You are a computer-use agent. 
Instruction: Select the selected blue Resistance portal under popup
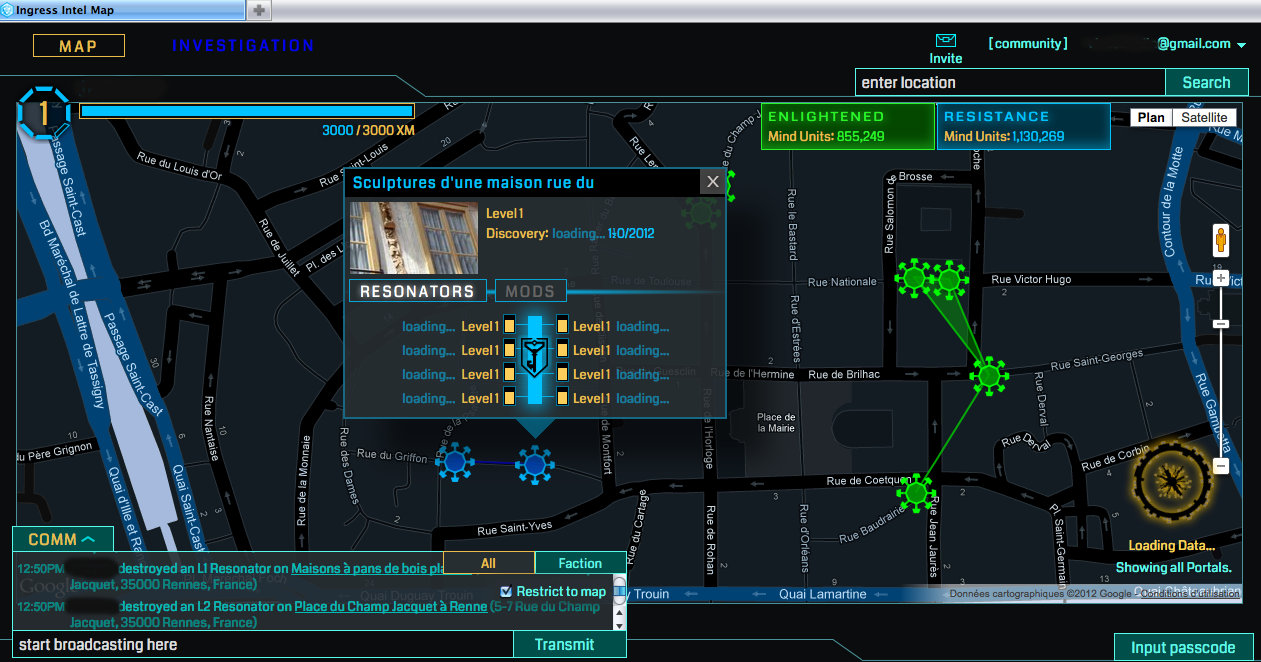coord(534,464)
